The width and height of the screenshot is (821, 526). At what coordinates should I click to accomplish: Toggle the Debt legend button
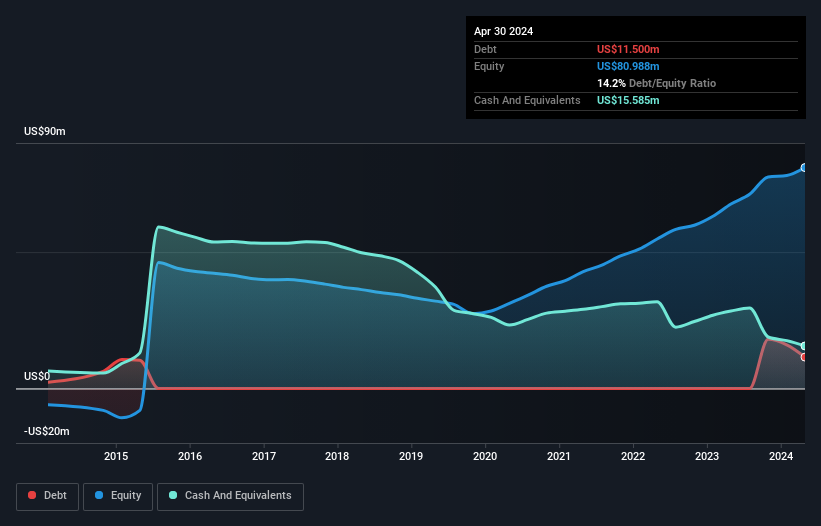[48, 496]
